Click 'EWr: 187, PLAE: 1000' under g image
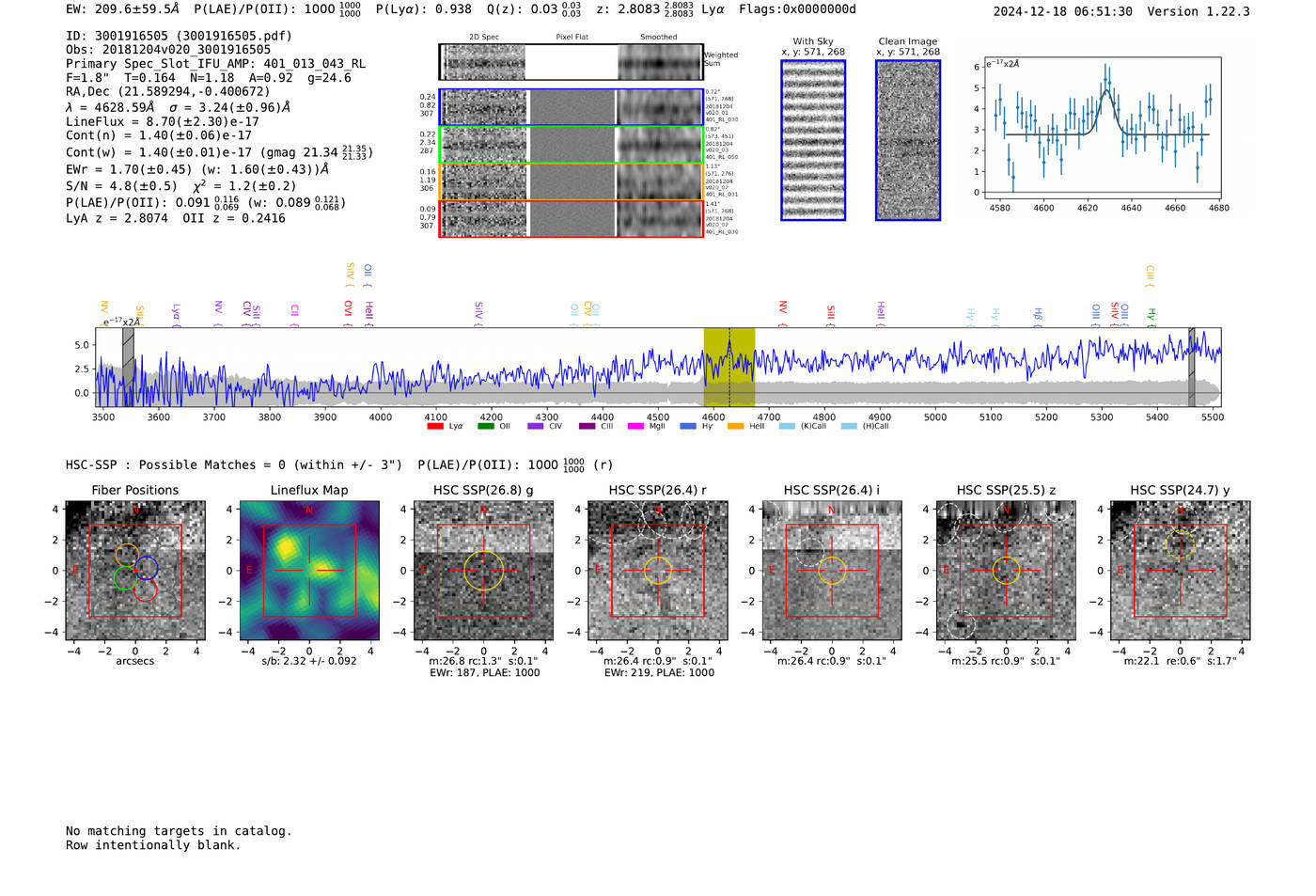1316x896 pixels. (484, 673)
